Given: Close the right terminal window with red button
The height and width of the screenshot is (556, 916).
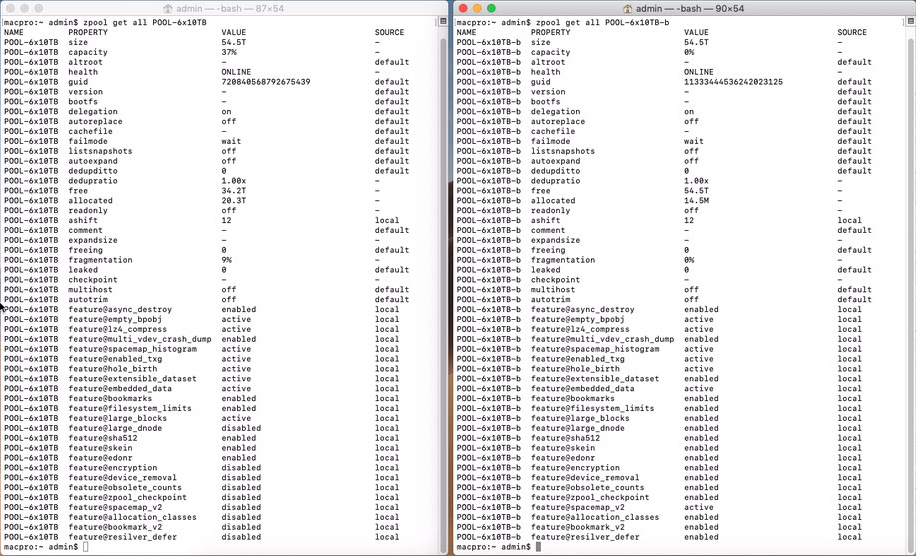Looking at the screenshot, I should tap(463, 8).
